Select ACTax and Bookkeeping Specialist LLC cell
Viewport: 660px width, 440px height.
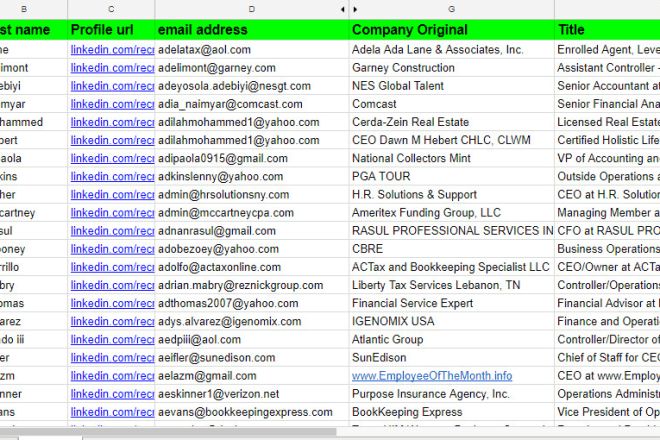(452, 267)
